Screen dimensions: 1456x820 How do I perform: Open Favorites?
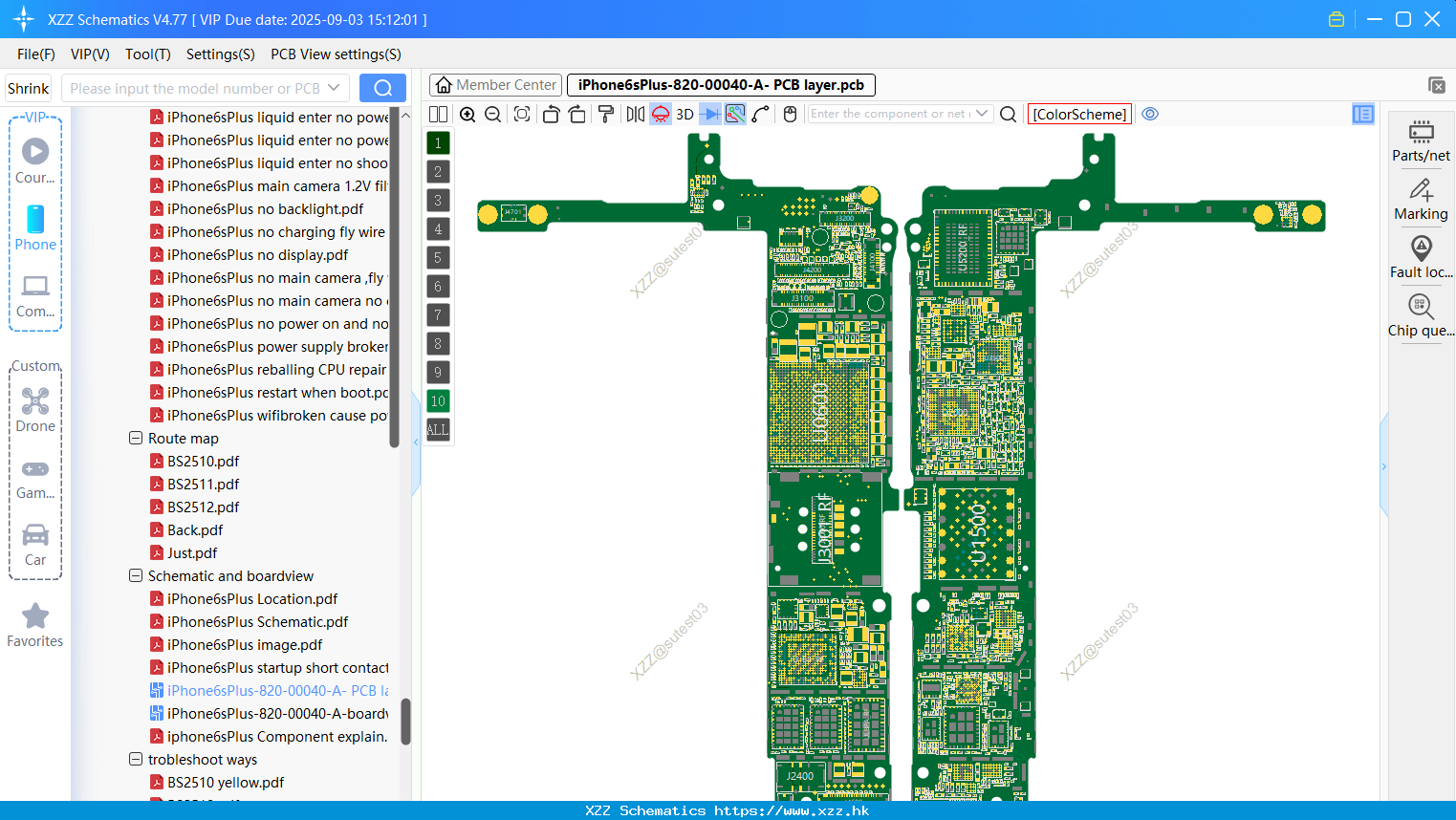coord(35,626)
